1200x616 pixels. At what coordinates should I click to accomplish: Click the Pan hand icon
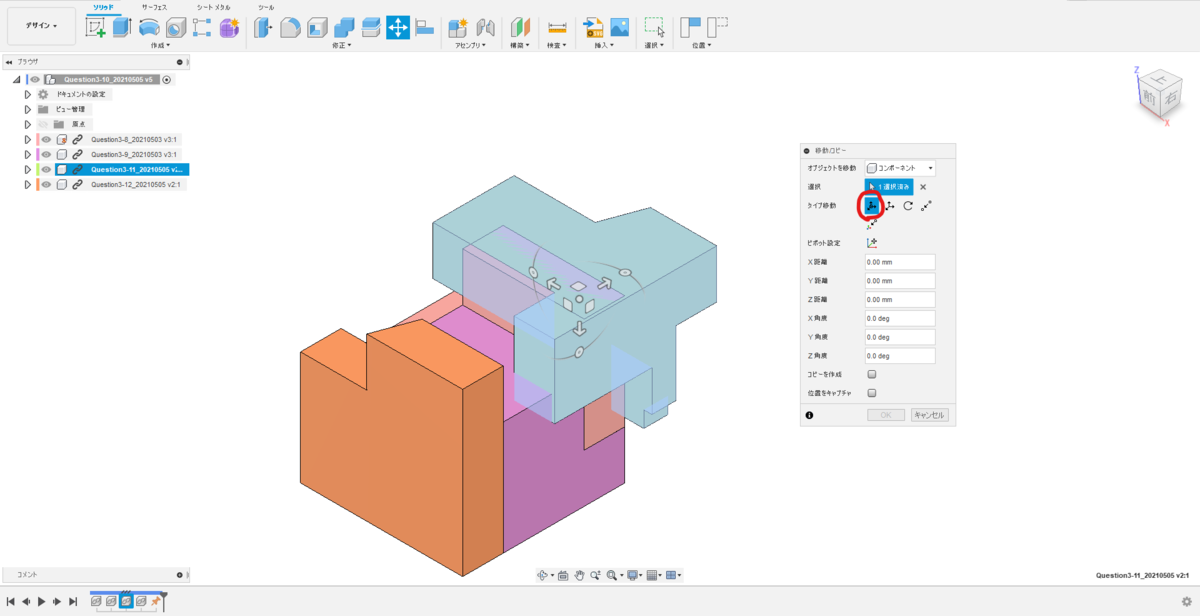(578, 575)
